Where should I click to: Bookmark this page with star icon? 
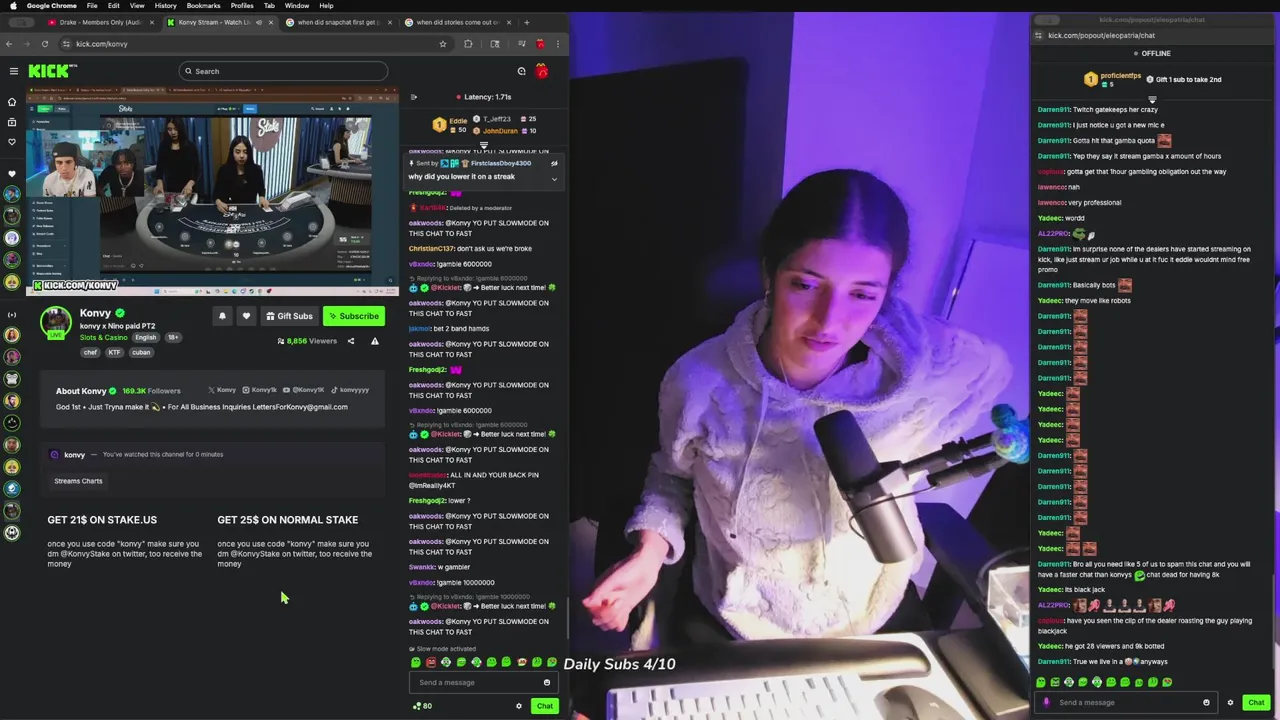click(x=442, y=44)
